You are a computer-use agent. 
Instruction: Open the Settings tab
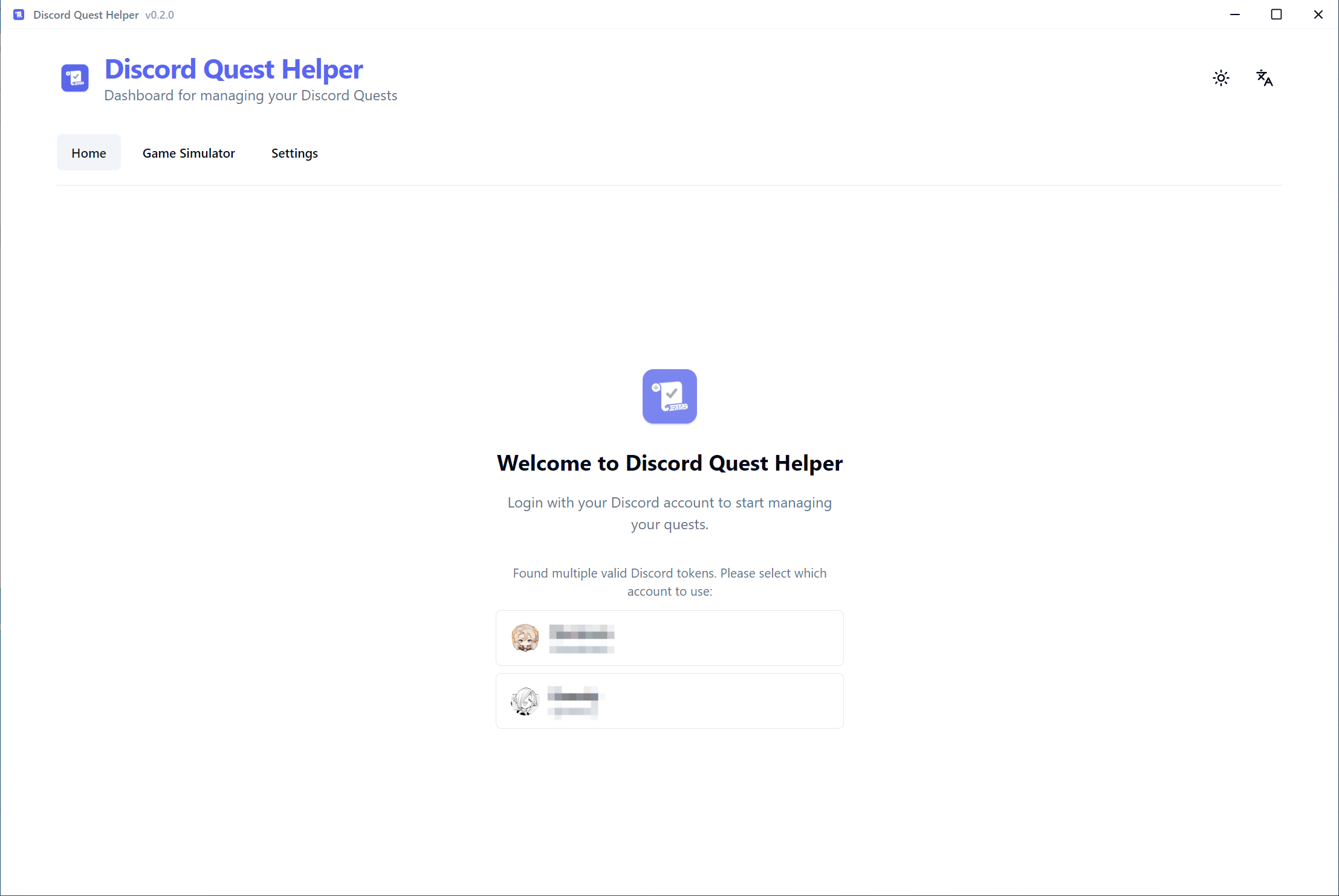(x=294, y=153)
